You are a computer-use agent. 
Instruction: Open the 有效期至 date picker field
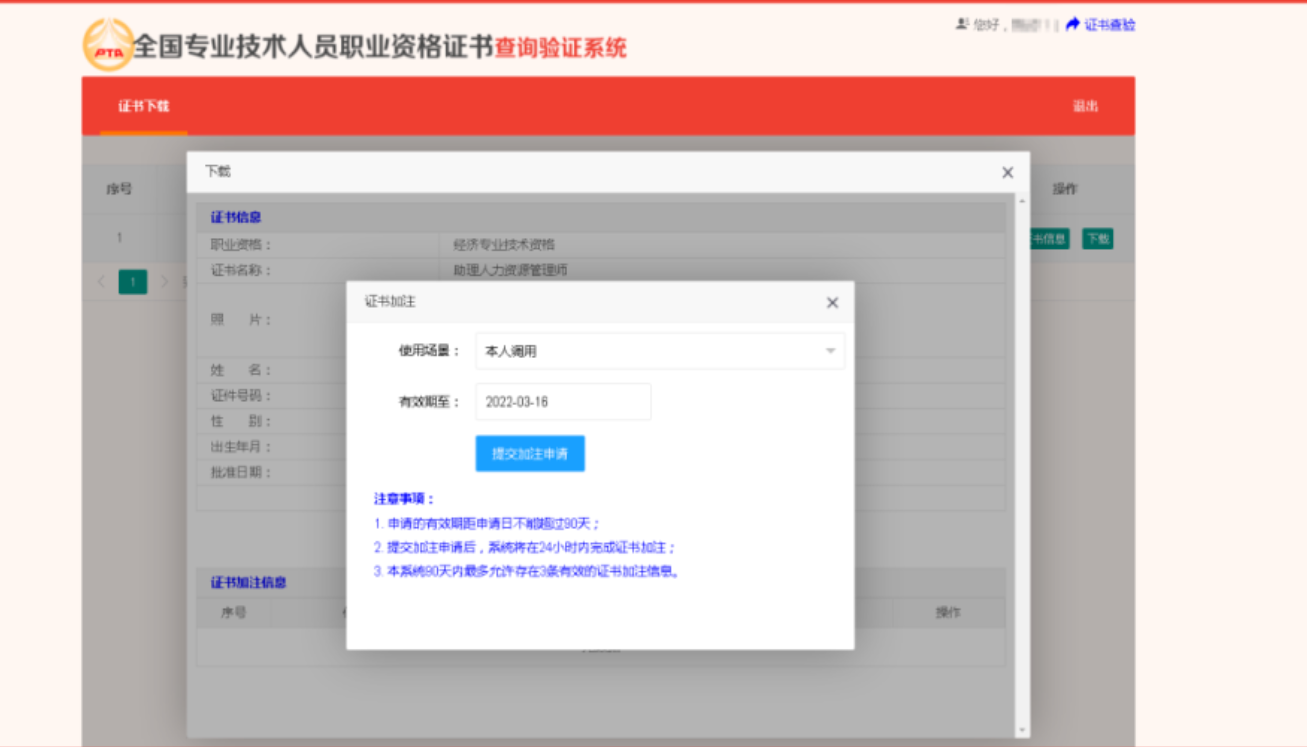[x=563, y=402]
